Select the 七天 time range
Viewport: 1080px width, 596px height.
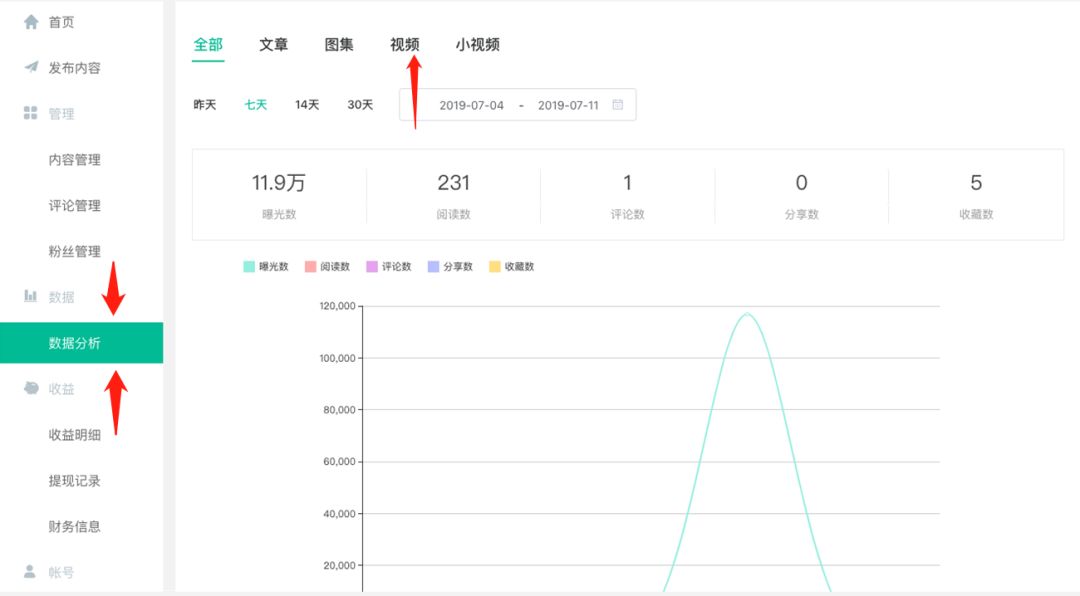(256, 105)
